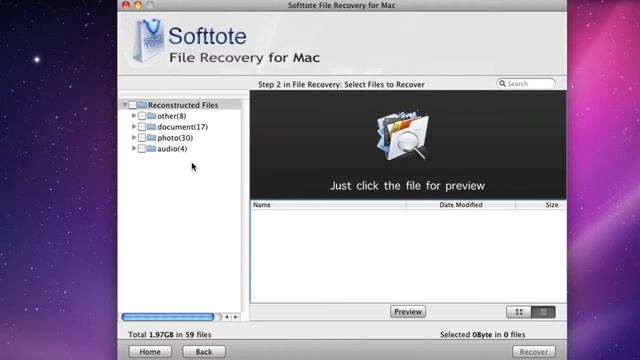Viewport: 640px width, 360px height.
Task: Click 'Just click the file for preview' text
Action: click(x=407, y=186)
